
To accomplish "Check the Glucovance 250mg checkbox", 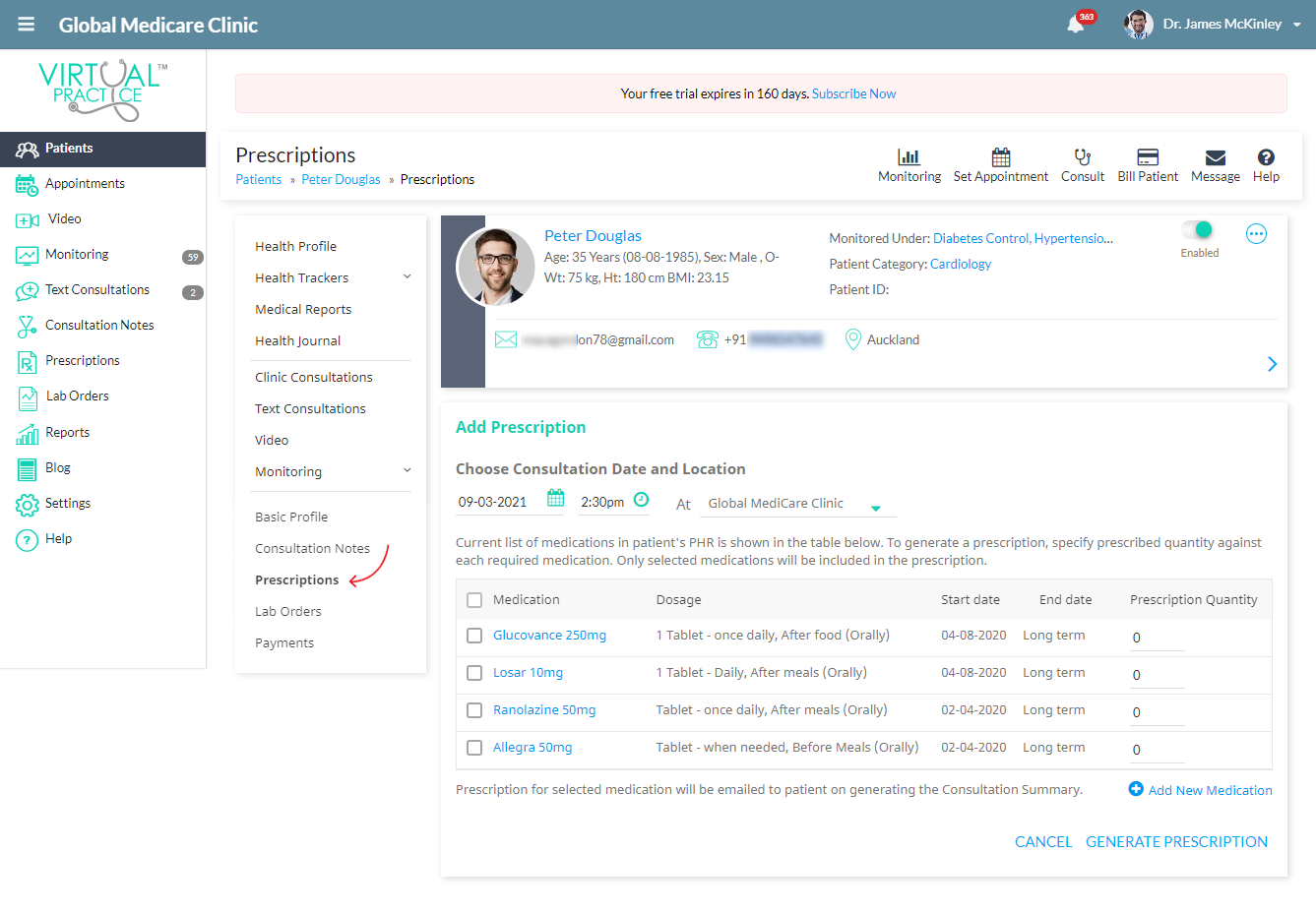I will [474, 636].
